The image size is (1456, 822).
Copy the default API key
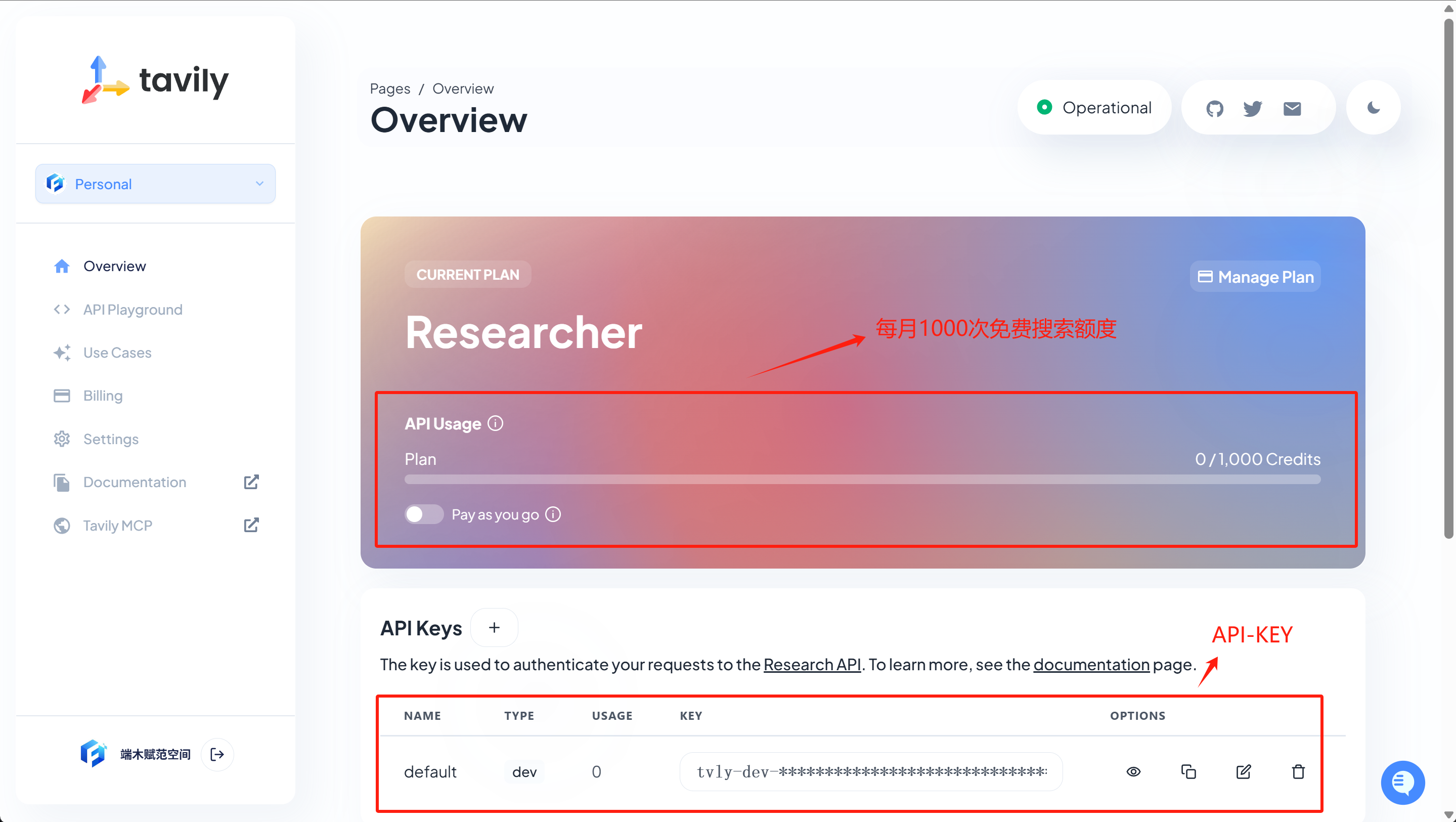[x=1188, y=772]
